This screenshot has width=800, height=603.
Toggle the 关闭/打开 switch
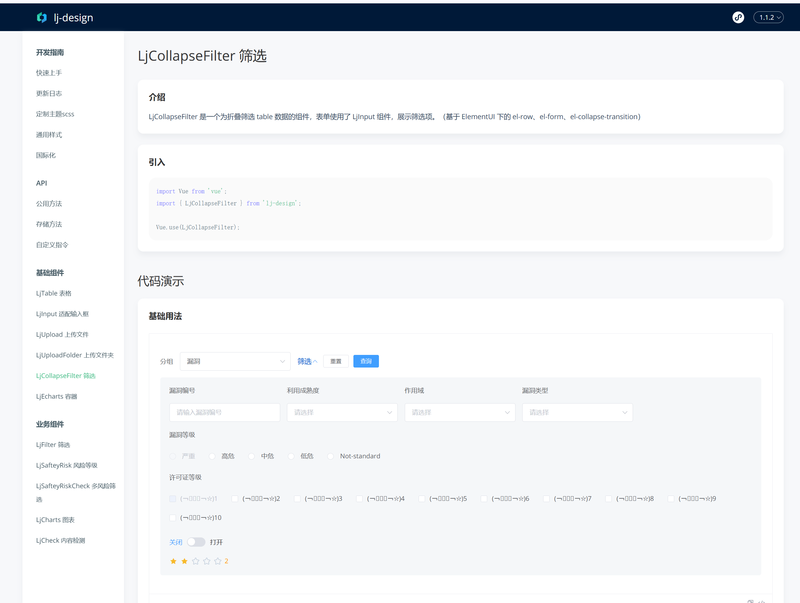[196, 542]
